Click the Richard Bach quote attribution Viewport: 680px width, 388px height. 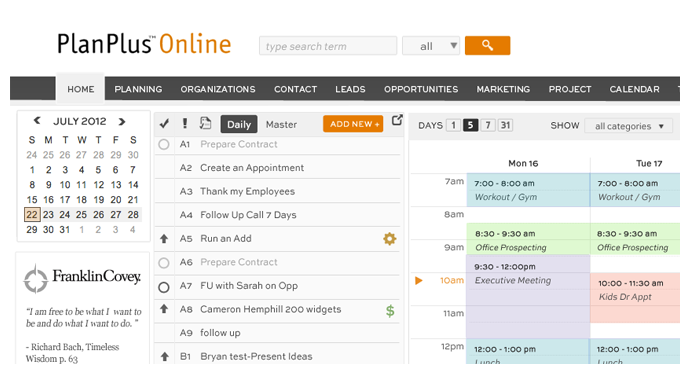click(72, 353)
